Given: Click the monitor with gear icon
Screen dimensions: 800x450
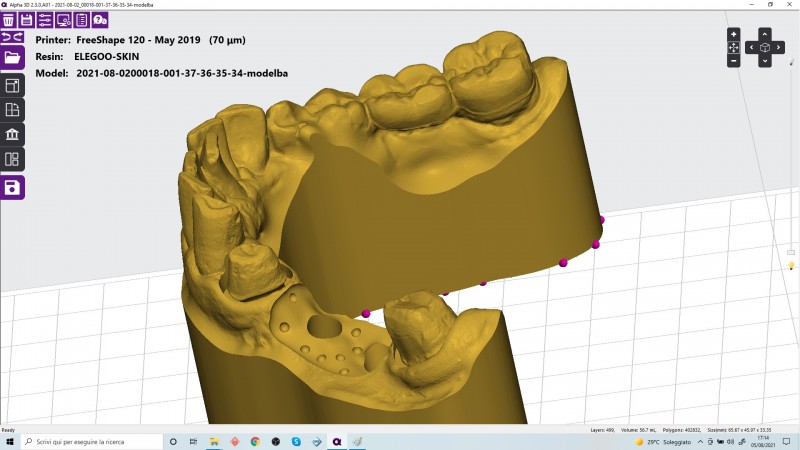Looking at the screenshot, I should pos(63,20).
